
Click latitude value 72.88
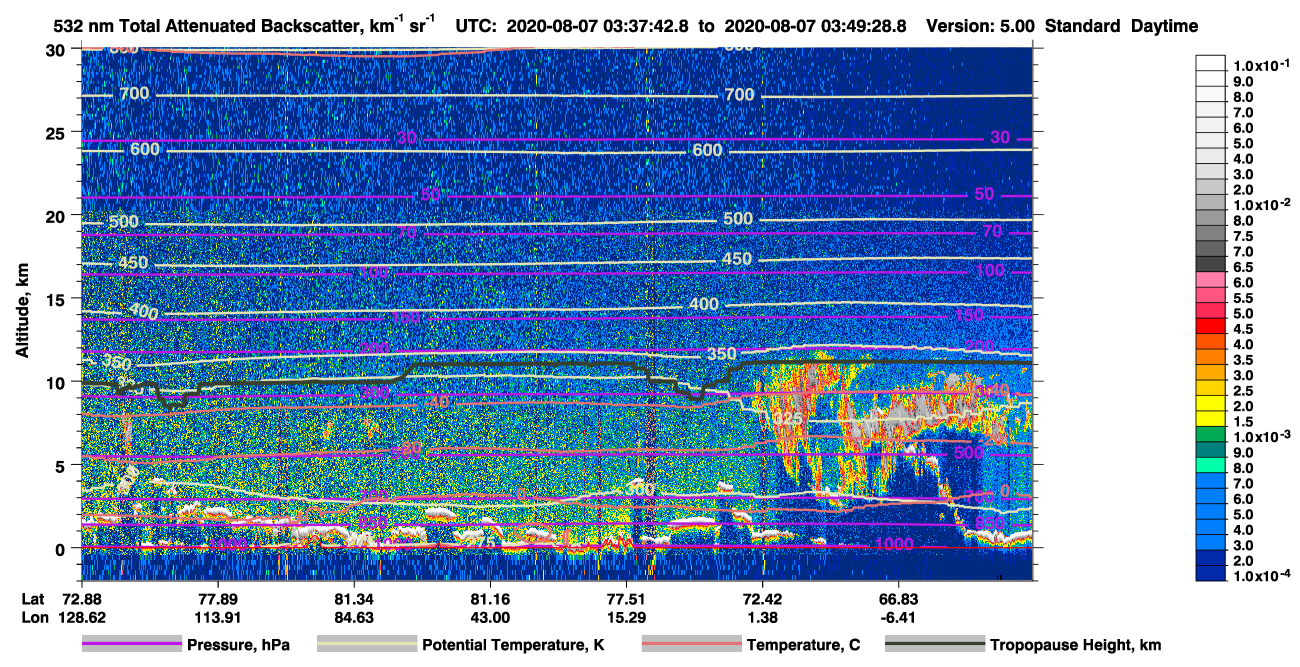pos(82,599)
